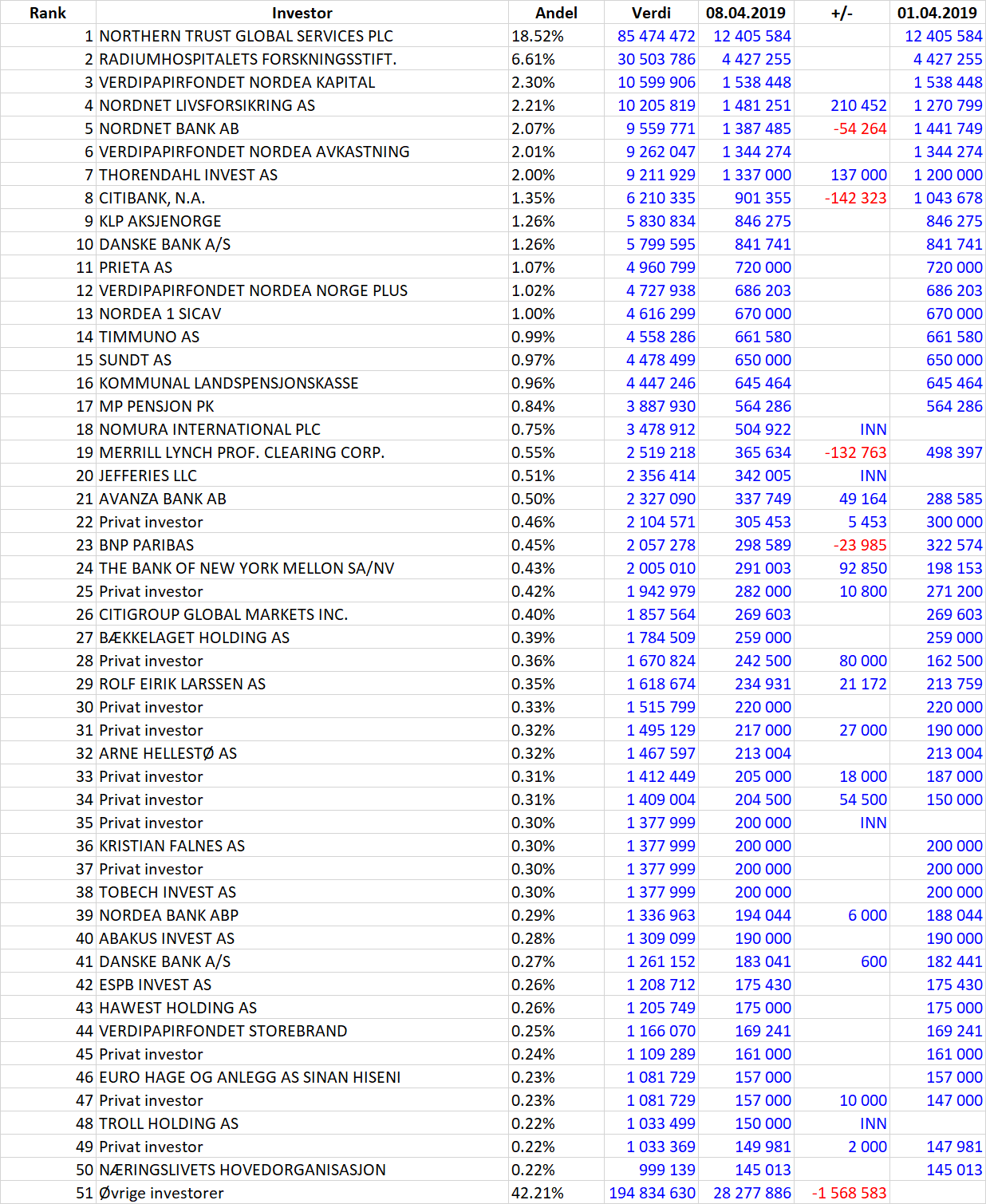The height and width of the screenshot is (1204, 986).
Task: Select VERDIPAPIRFONDET NORDEA KAPITAL cell
Action: 302,82
